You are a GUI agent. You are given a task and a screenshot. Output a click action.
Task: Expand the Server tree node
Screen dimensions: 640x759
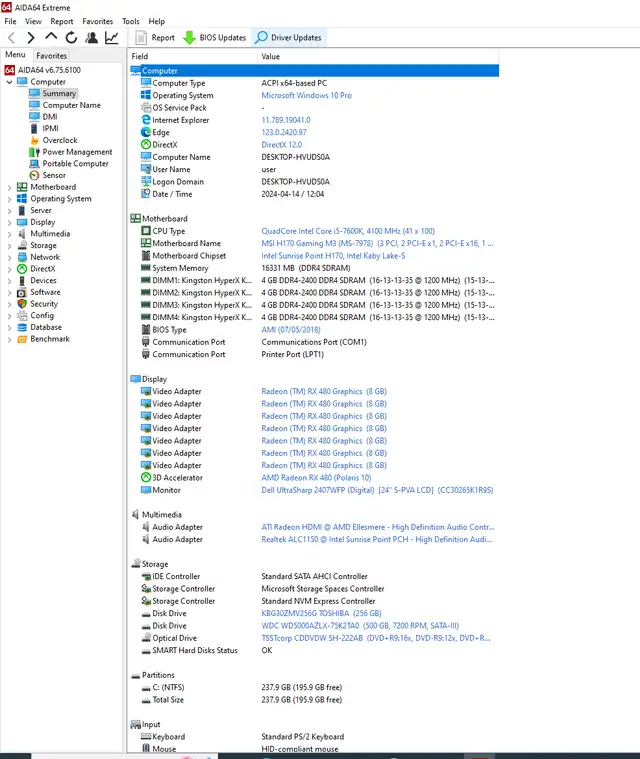(9, 211)
